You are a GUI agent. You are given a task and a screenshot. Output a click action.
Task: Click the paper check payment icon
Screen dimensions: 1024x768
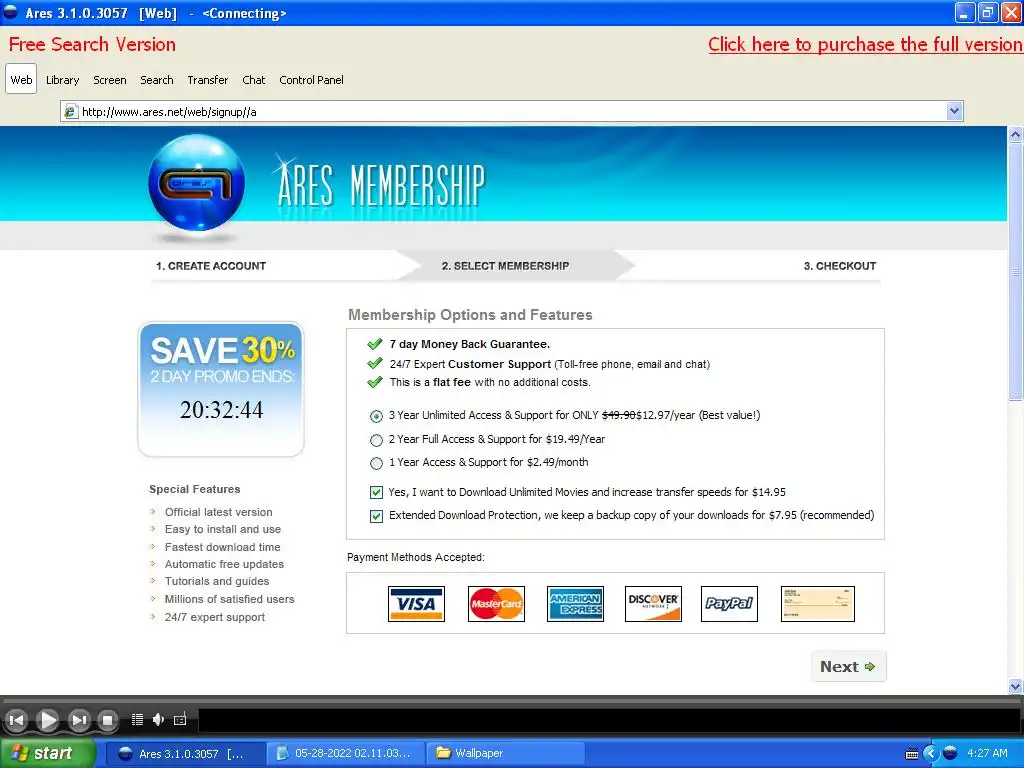pyautogui.click(x=817, y=603)
